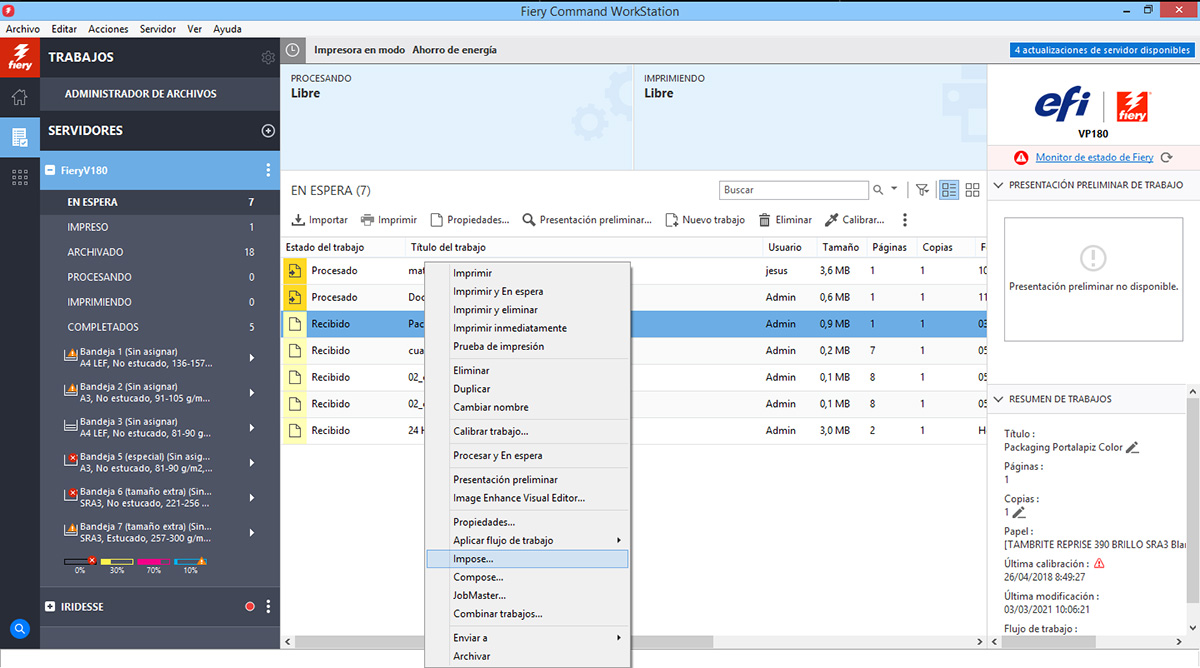Click the home icon in left sidebar

click(19, 97)
